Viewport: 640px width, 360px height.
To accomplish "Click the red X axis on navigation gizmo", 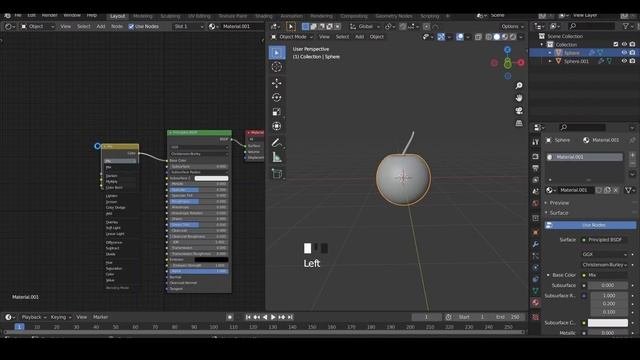I will point(521,62).
